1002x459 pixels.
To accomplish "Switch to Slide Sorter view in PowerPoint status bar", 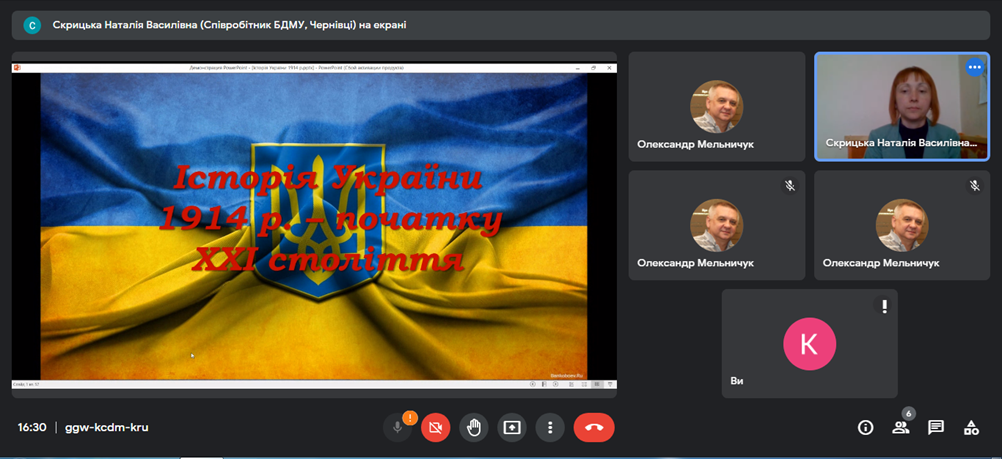I will [584, 384].
